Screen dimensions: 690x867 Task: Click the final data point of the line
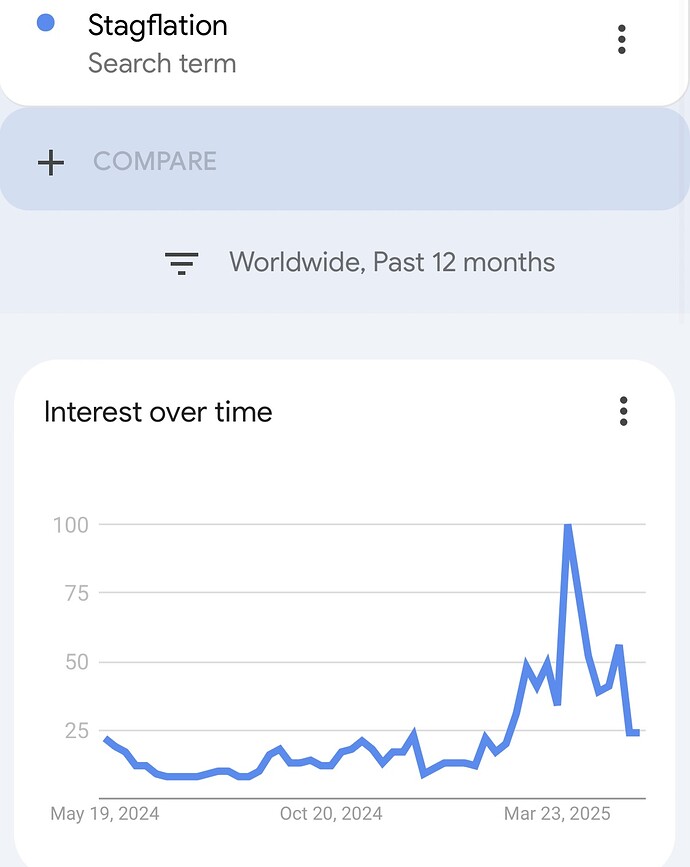[x=637, y=733]
